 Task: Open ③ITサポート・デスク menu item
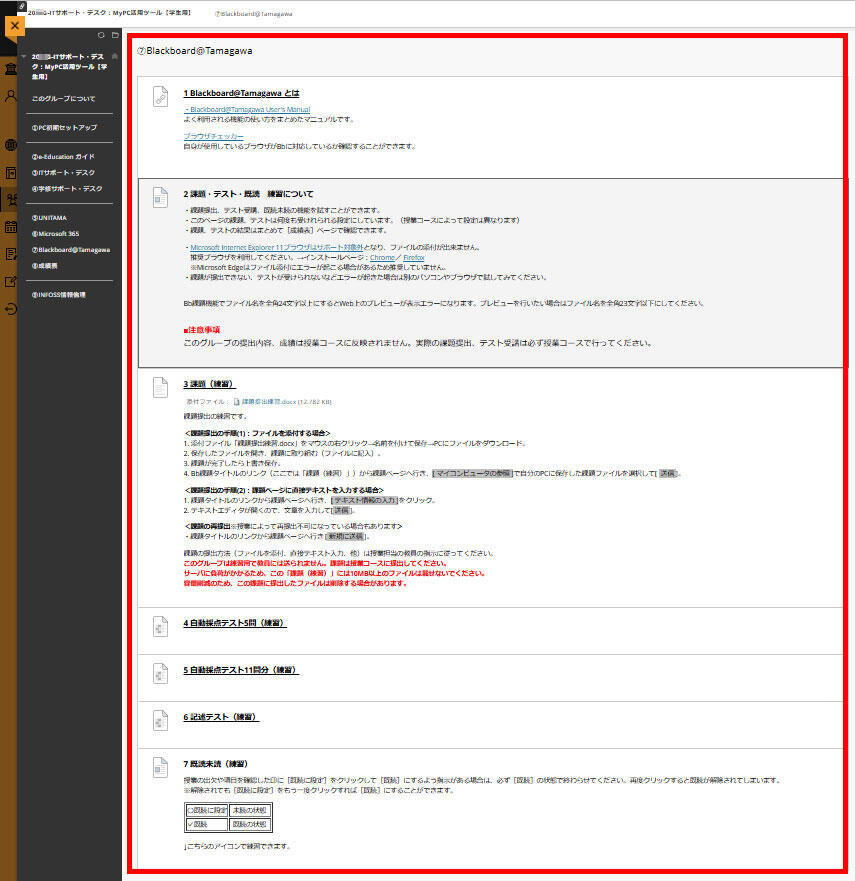coord(63,172)
